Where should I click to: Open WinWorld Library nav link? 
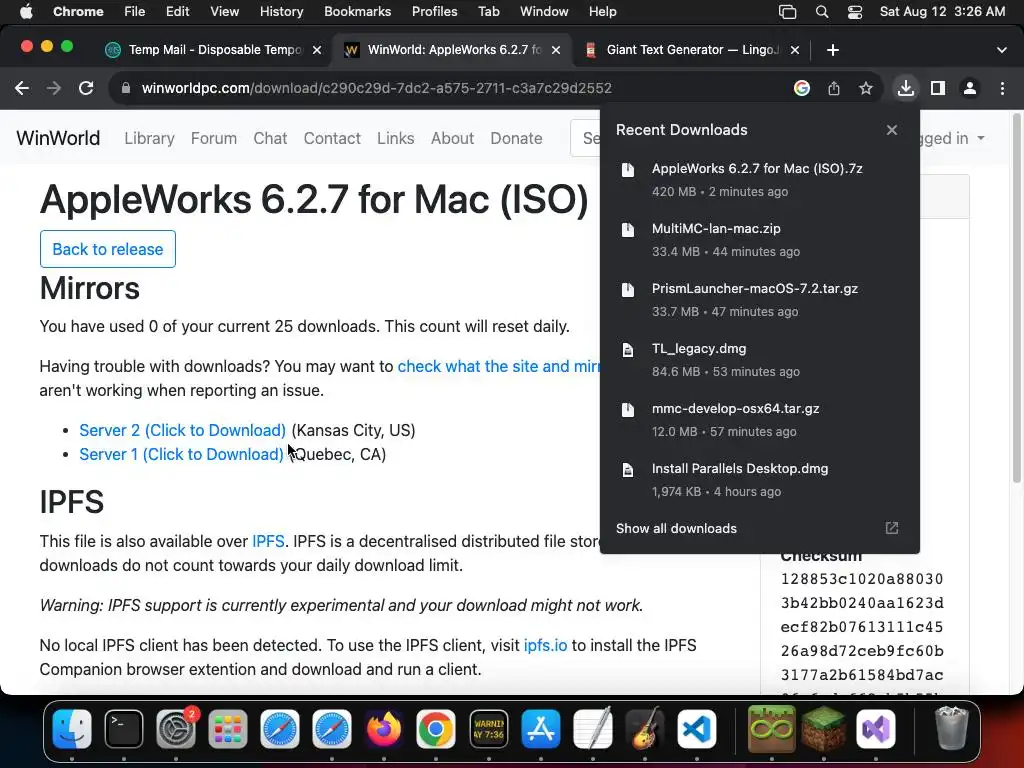(x=150, y=138)
